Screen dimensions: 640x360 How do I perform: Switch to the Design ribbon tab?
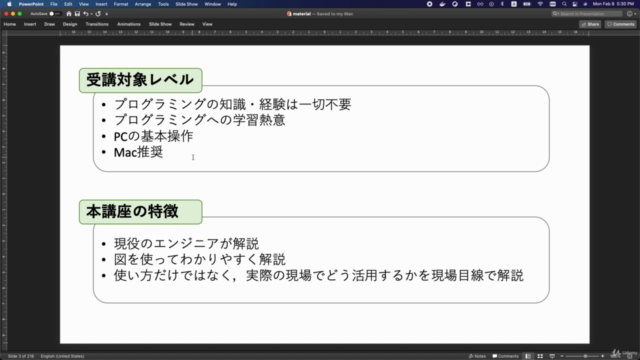(x=70, y=24)
